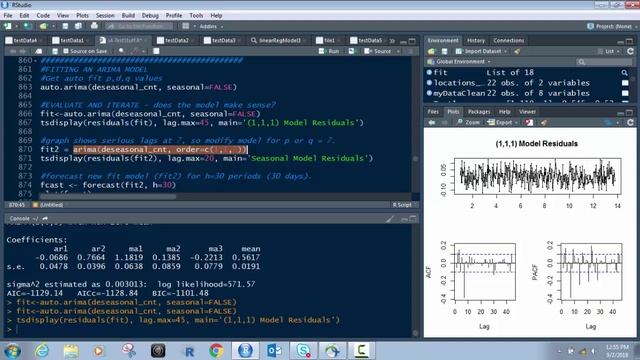Image resolution: width=640 pixels, height=360 pixels.
Task: Switch to the Files tab
Action: tap(433, 111)
